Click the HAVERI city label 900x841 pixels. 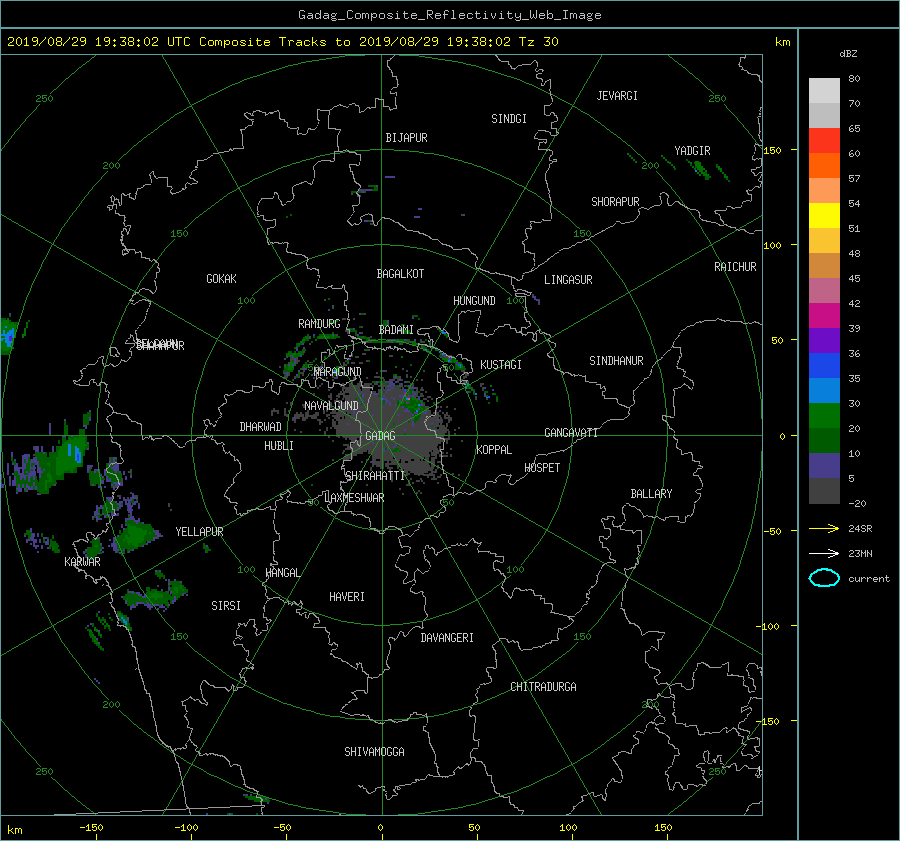click(347, 597)
